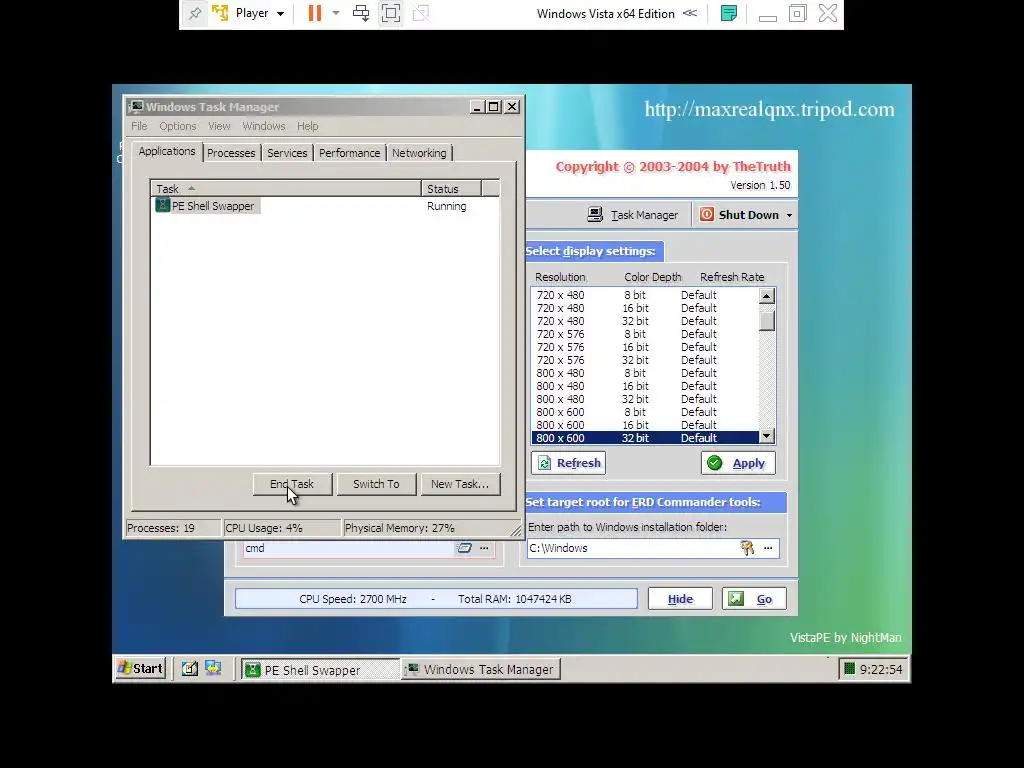Enter full screen mode via toolbar icon
This screenshot has width=1024, height=768.
pos(391,14)
